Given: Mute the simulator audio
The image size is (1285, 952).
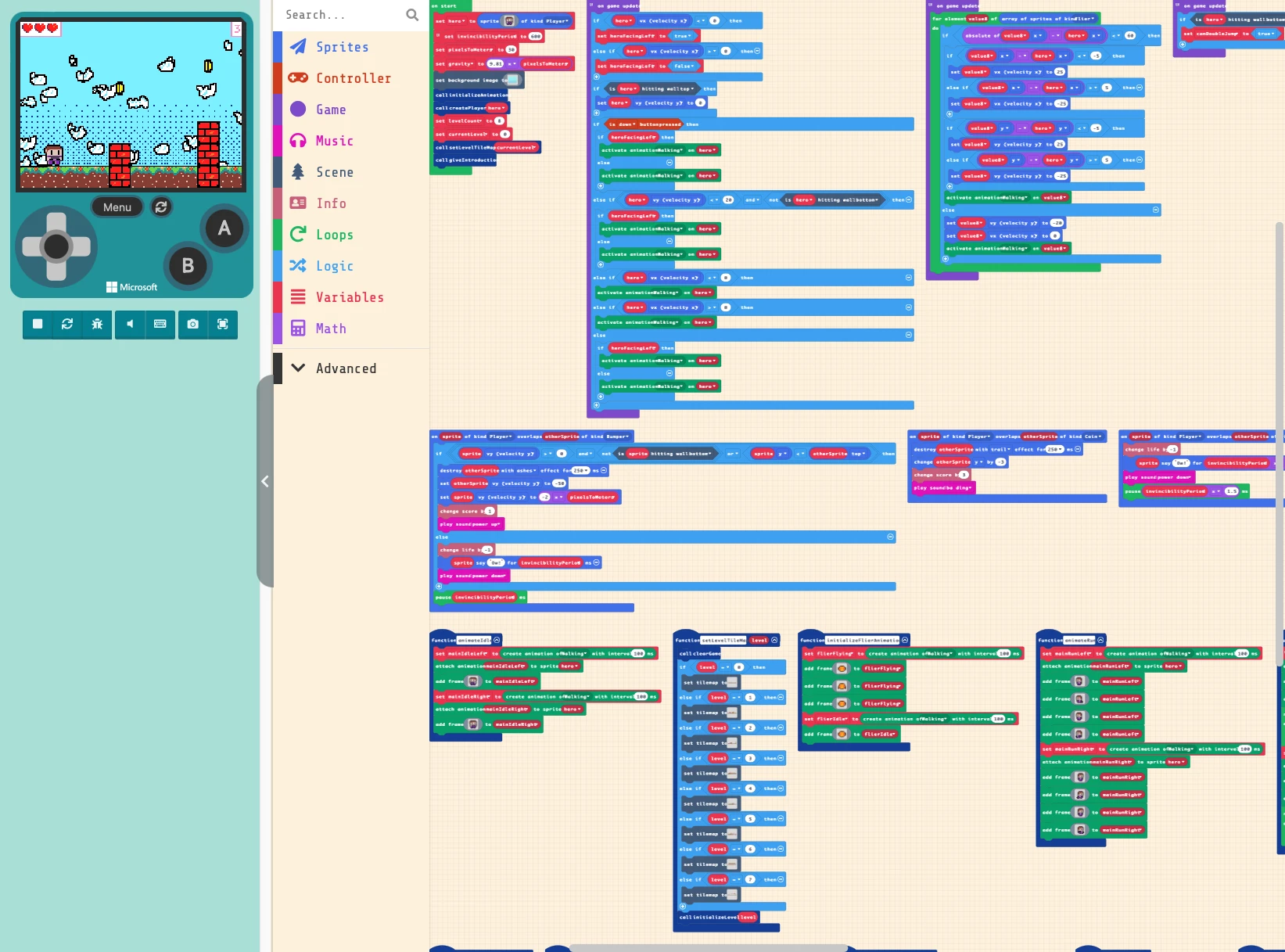Looking at the screenshot, I should [130, 324].
